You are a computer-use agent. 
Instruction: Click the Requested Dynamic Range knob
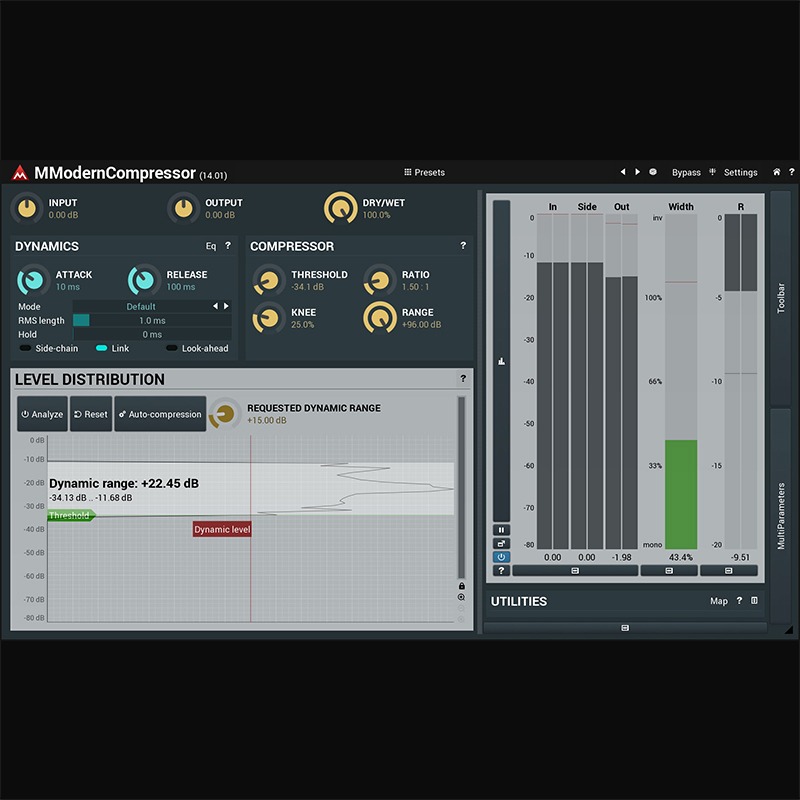224,414
